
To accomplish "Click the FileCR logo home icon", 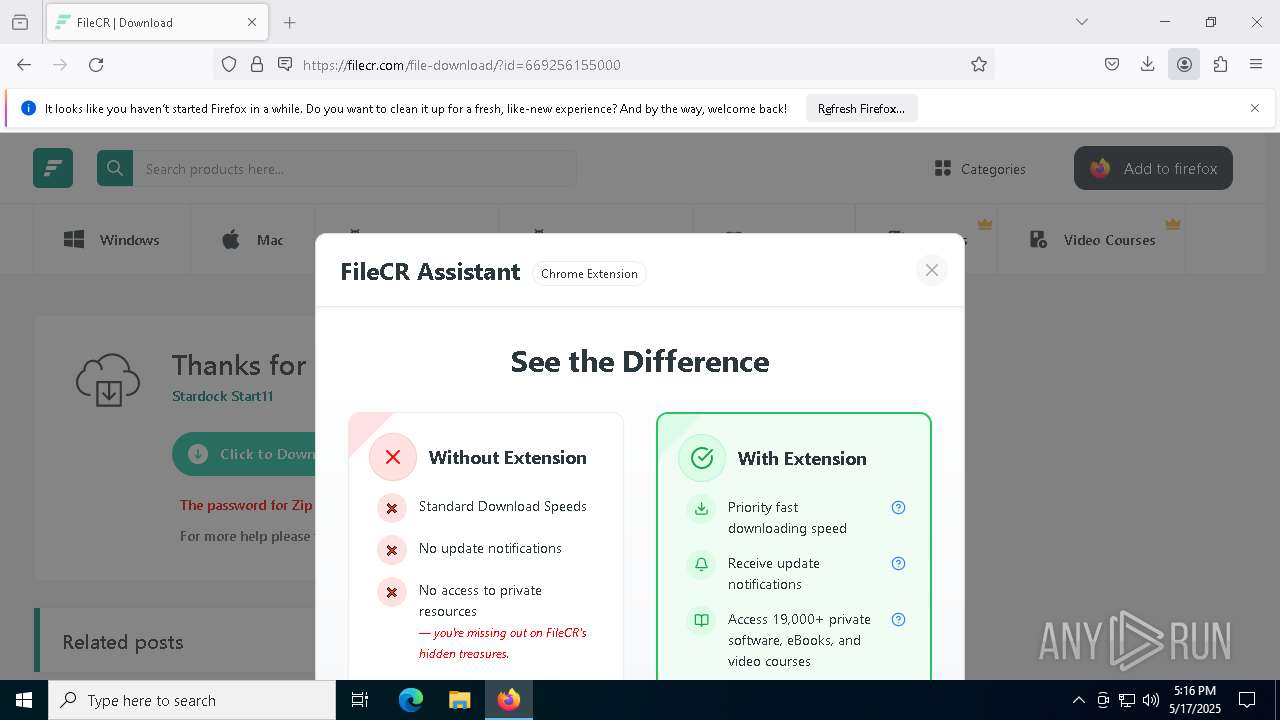I will [x=53, y=168].
